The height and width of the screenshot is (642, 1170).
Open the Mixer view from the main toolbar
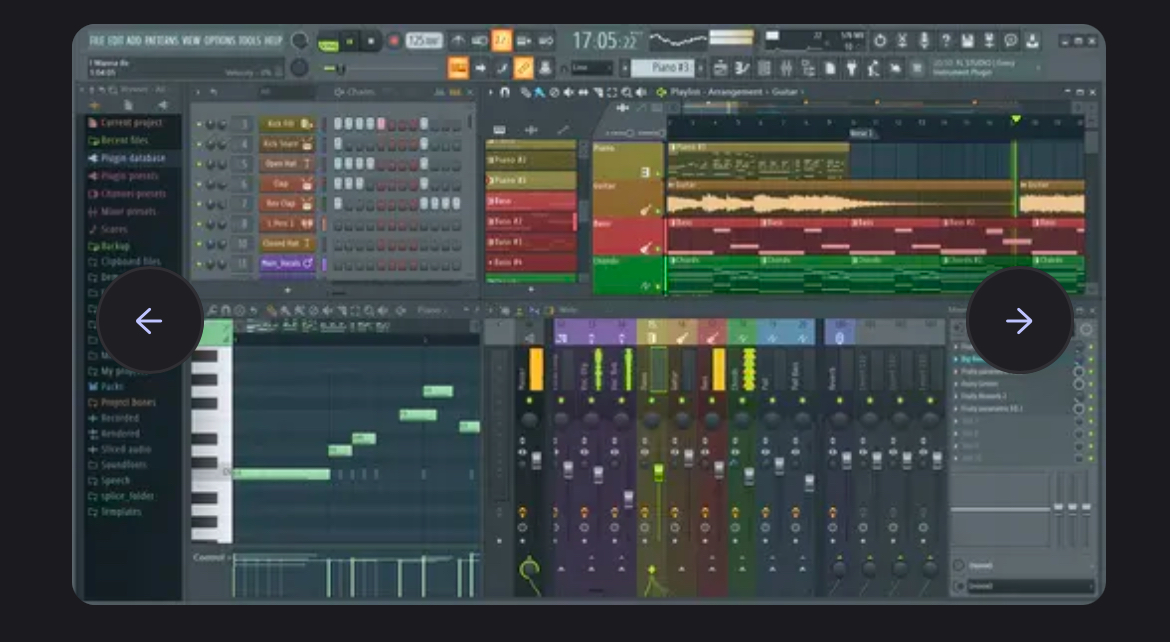[x=786, y=68]
